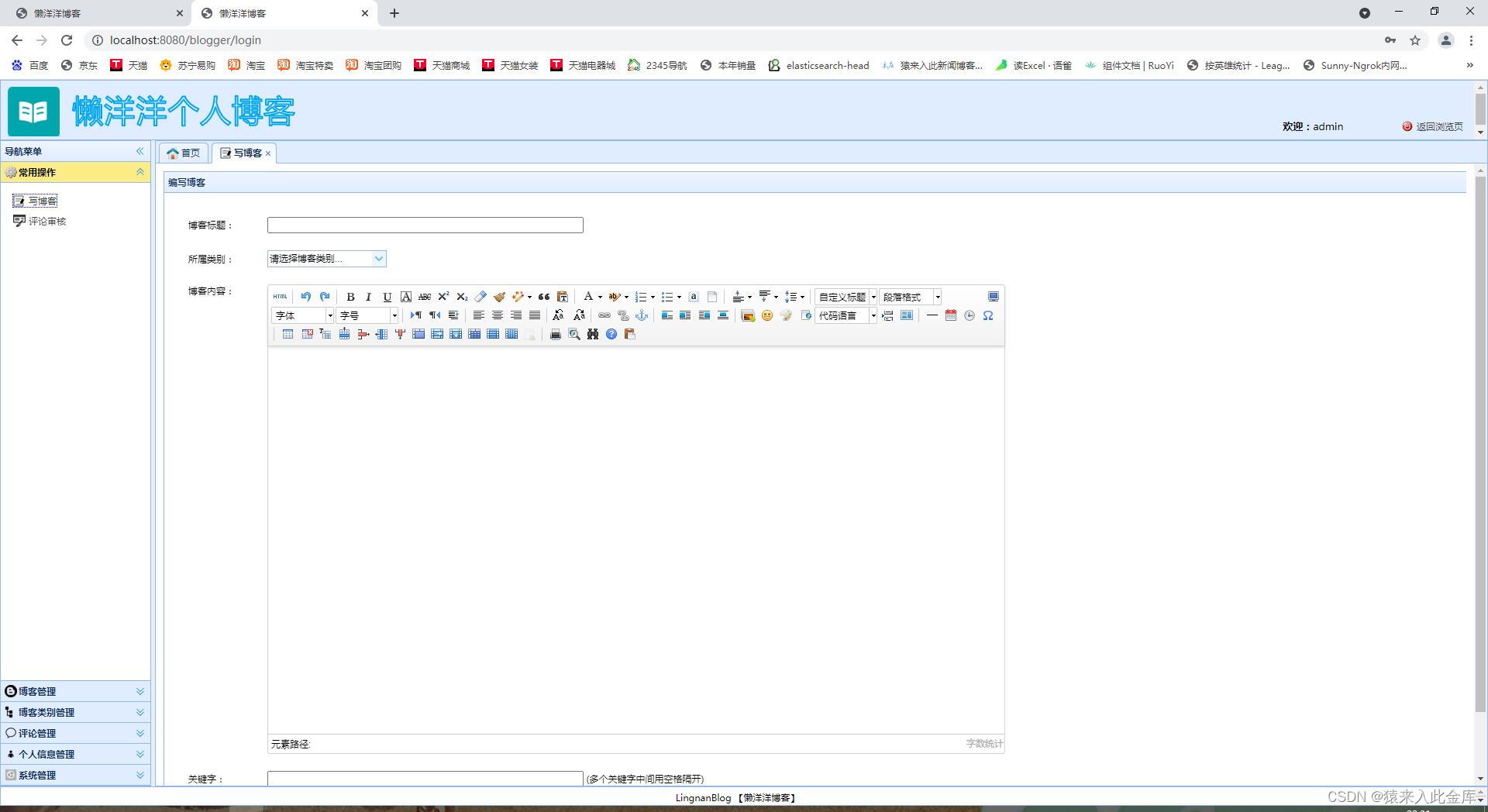This screenshot has width=1488, height=812.
Task: Open the 字号 font size dropdown
Action: click(x=367, y=315)
